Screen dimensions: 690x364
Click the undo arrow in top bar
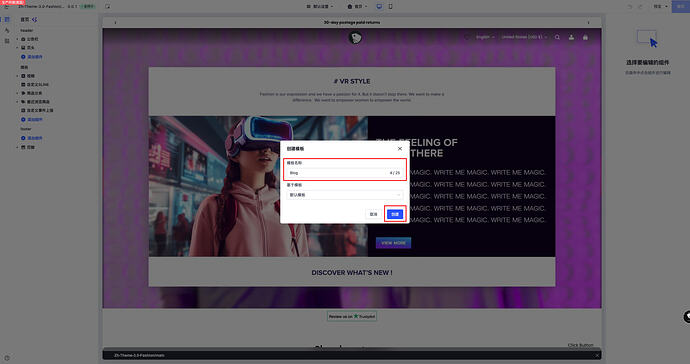(x=630, y=7)
